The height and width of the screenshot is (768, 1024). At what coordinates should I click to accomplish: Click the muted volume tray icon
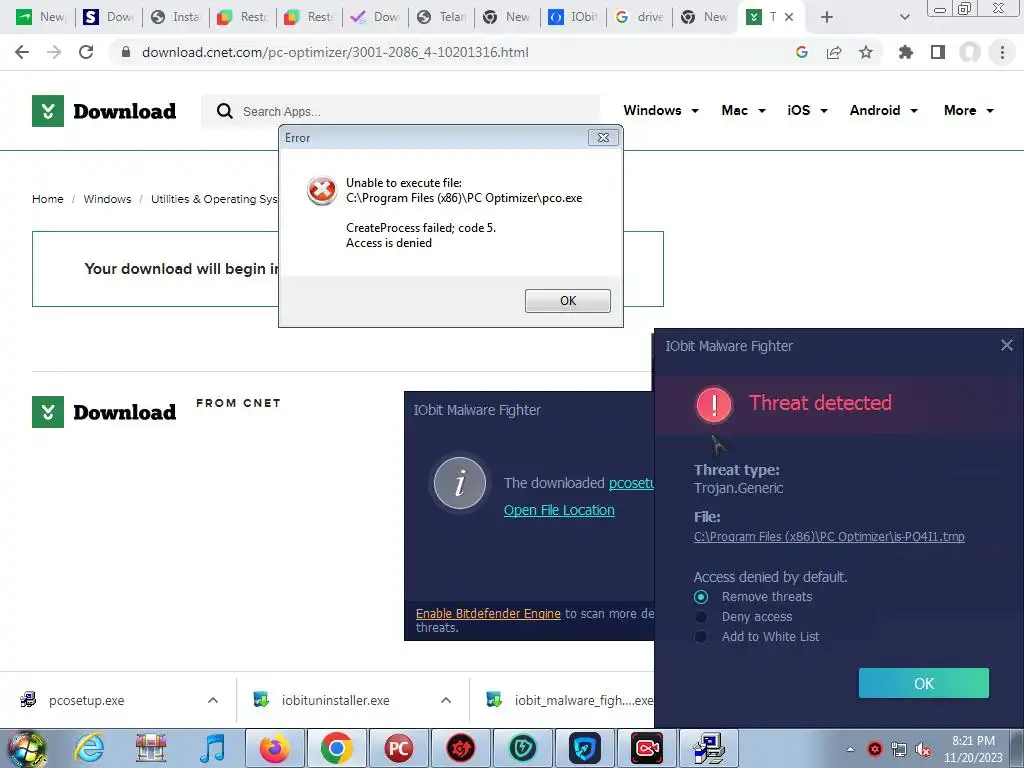coord(923,750)
